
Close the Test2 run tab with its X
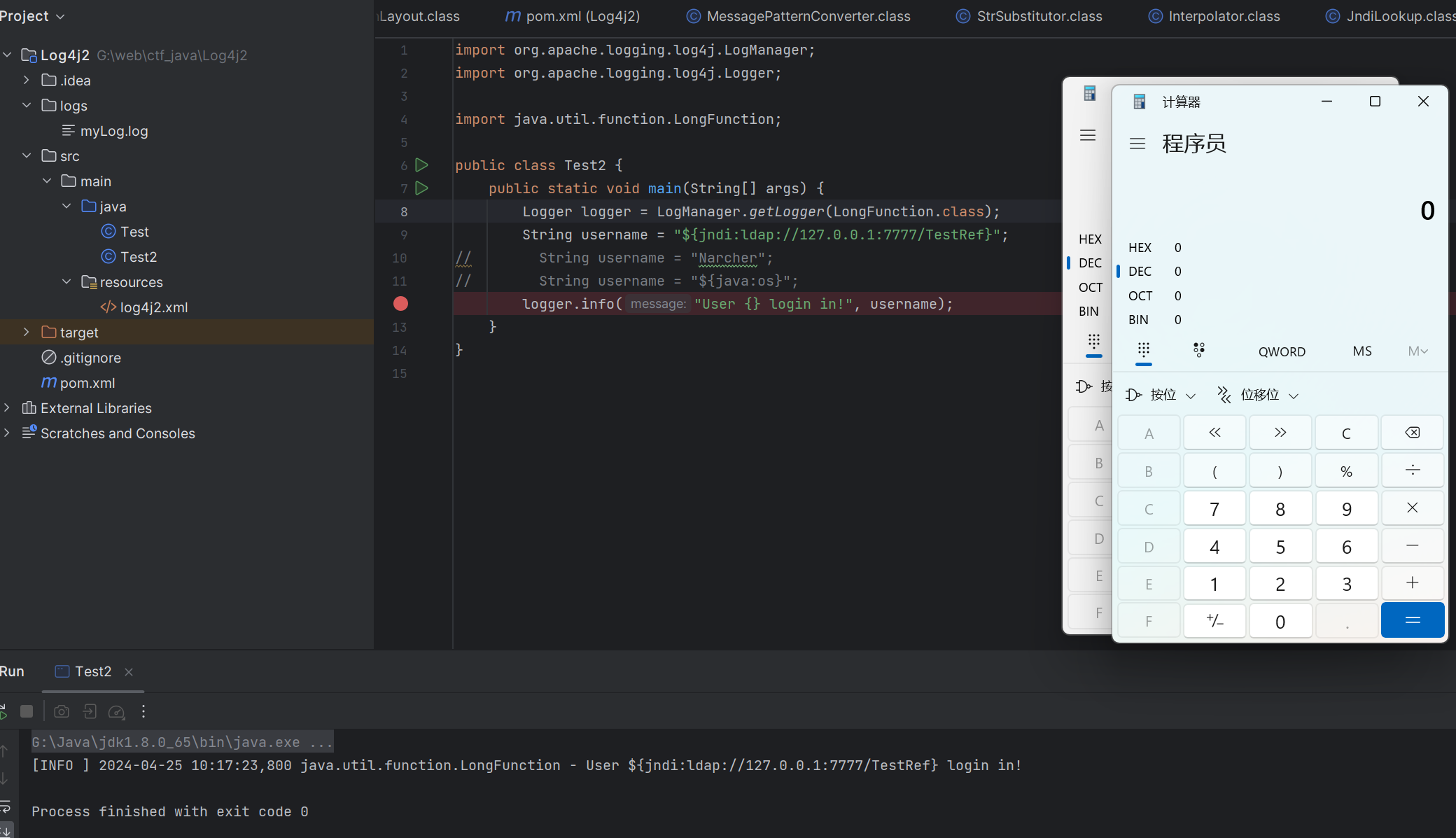coord(129,672)
